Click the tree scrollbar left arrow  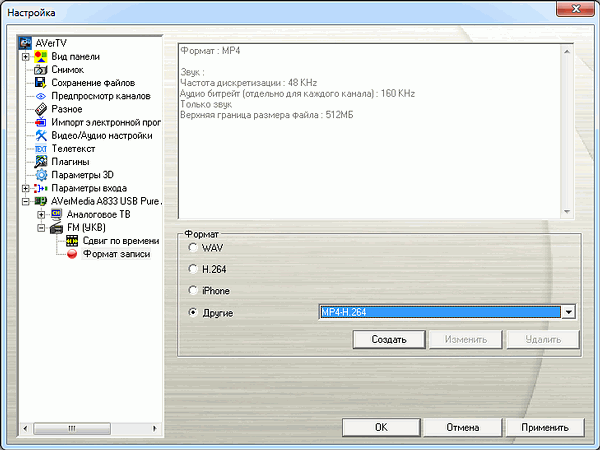25,428
